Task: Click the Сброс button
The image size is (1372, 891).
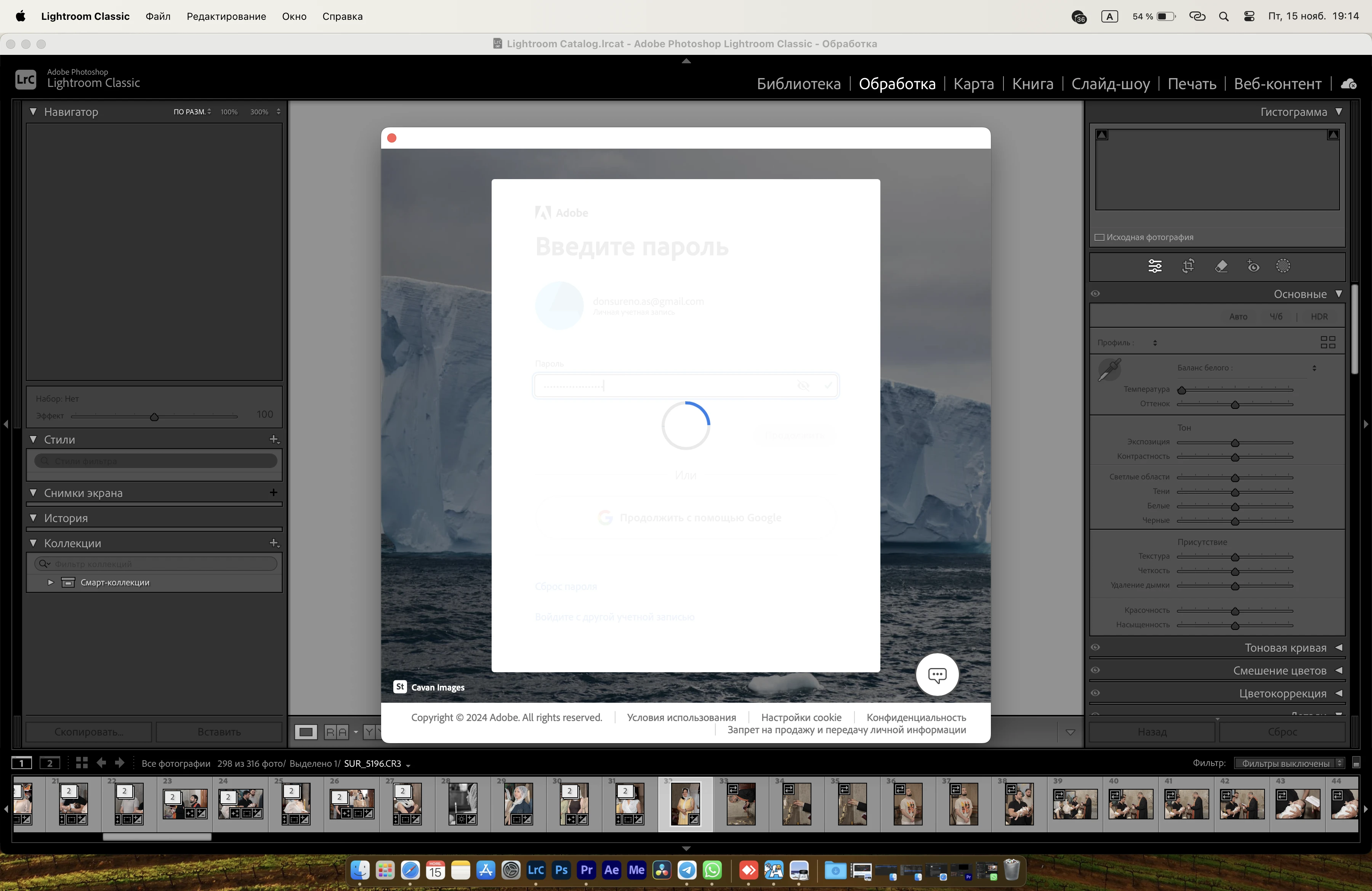Action: click(x=1282, y=732)
